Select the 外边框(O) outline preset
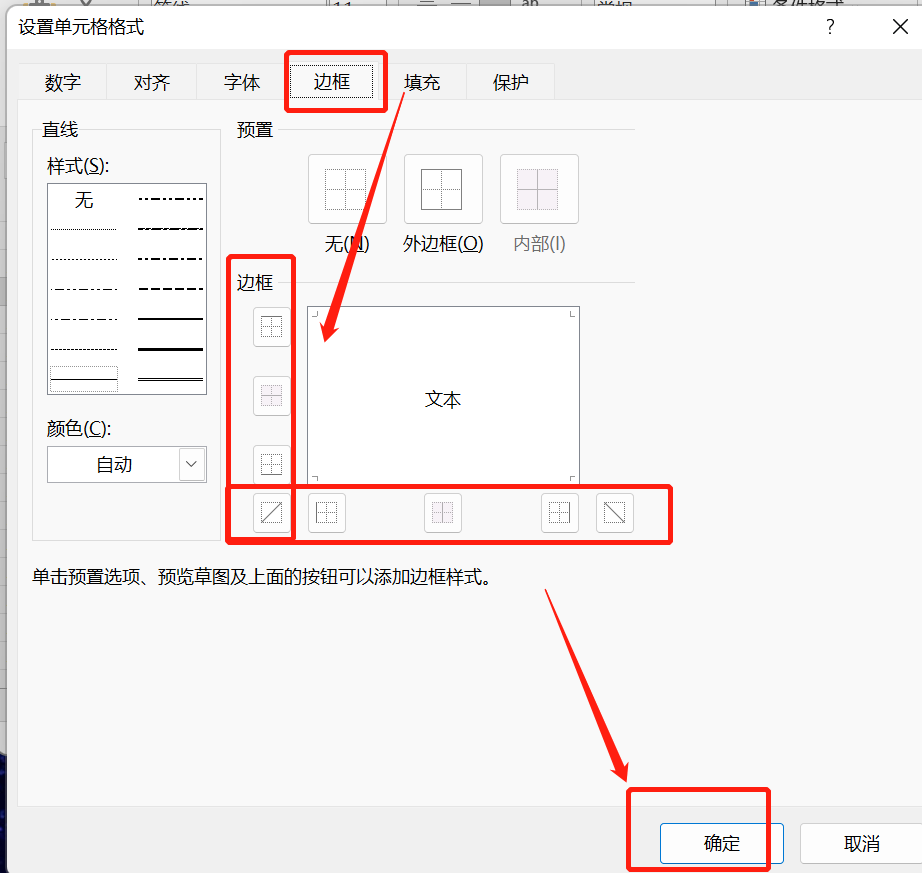Viewport: 922px width, 873px height. click(x=443, y=189)
